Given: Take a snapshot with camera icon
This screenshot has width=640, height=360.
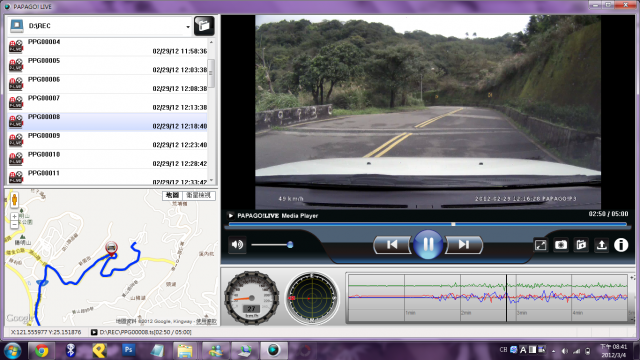Looking at the screenshot, I should click(561, 245).
